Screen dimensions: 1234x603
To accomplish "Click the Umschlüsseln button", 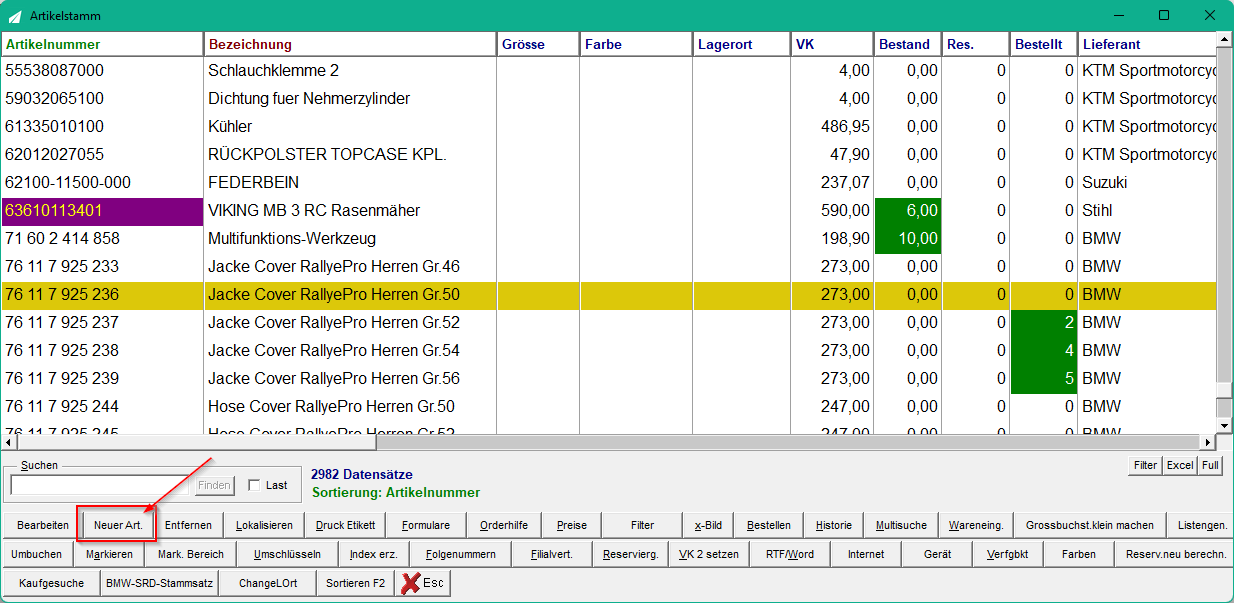I will click(x=287, y=554).
